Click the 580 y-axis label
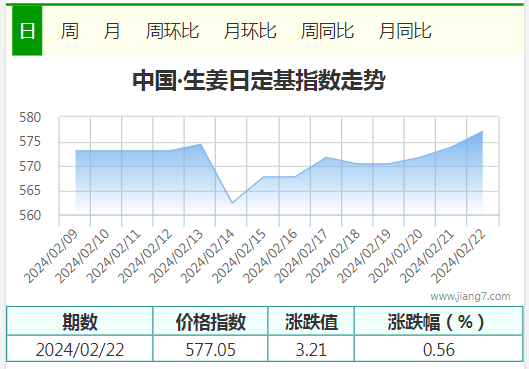529x369 pixels. pyautogui.click(x=30, y=117)
